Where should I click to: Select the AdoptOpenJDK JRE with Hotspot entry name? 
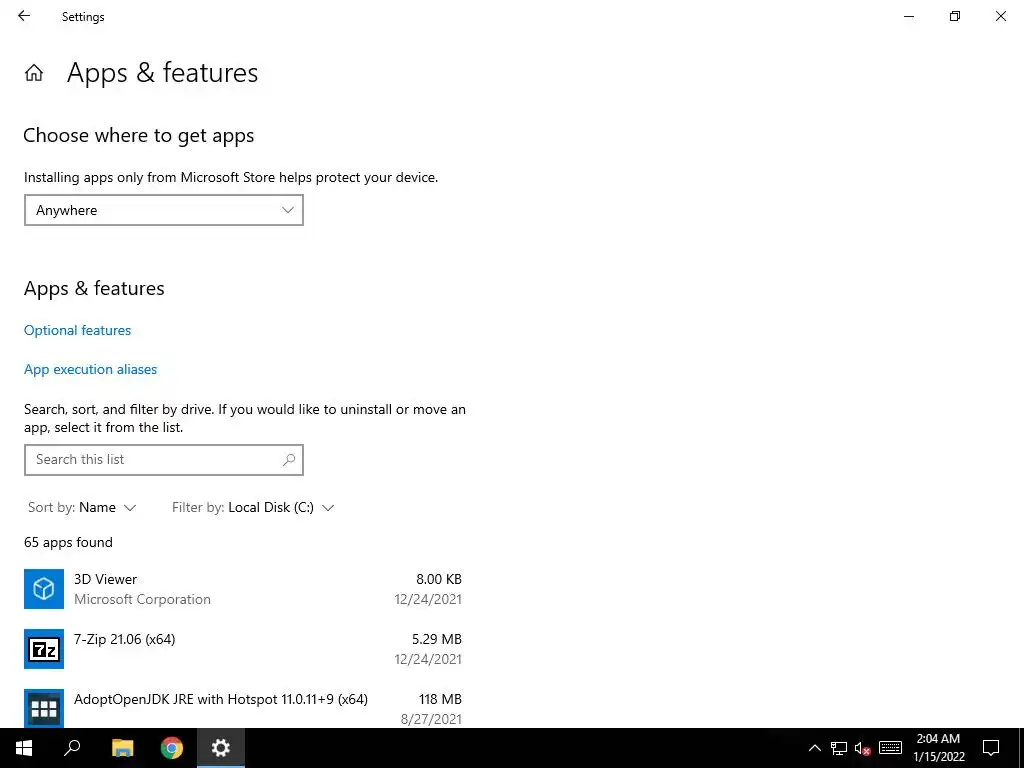click(x=221, y=699)
